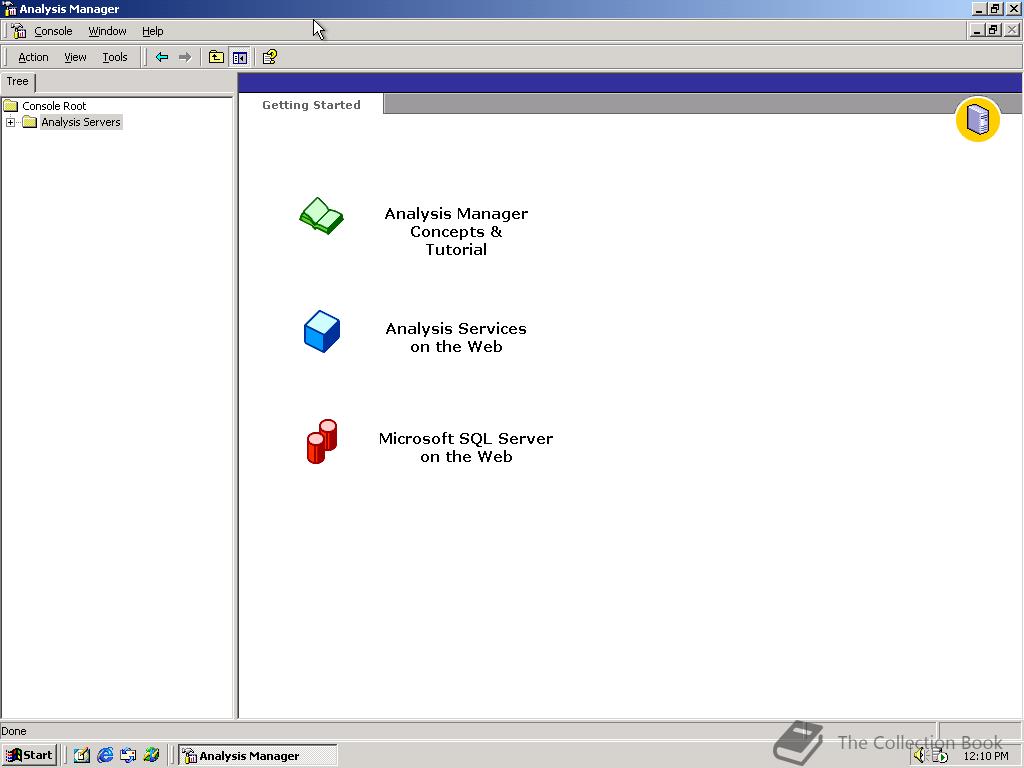Screen dimensions: 1024x768
Task: Click the Start button
Action: click(29, 756)
